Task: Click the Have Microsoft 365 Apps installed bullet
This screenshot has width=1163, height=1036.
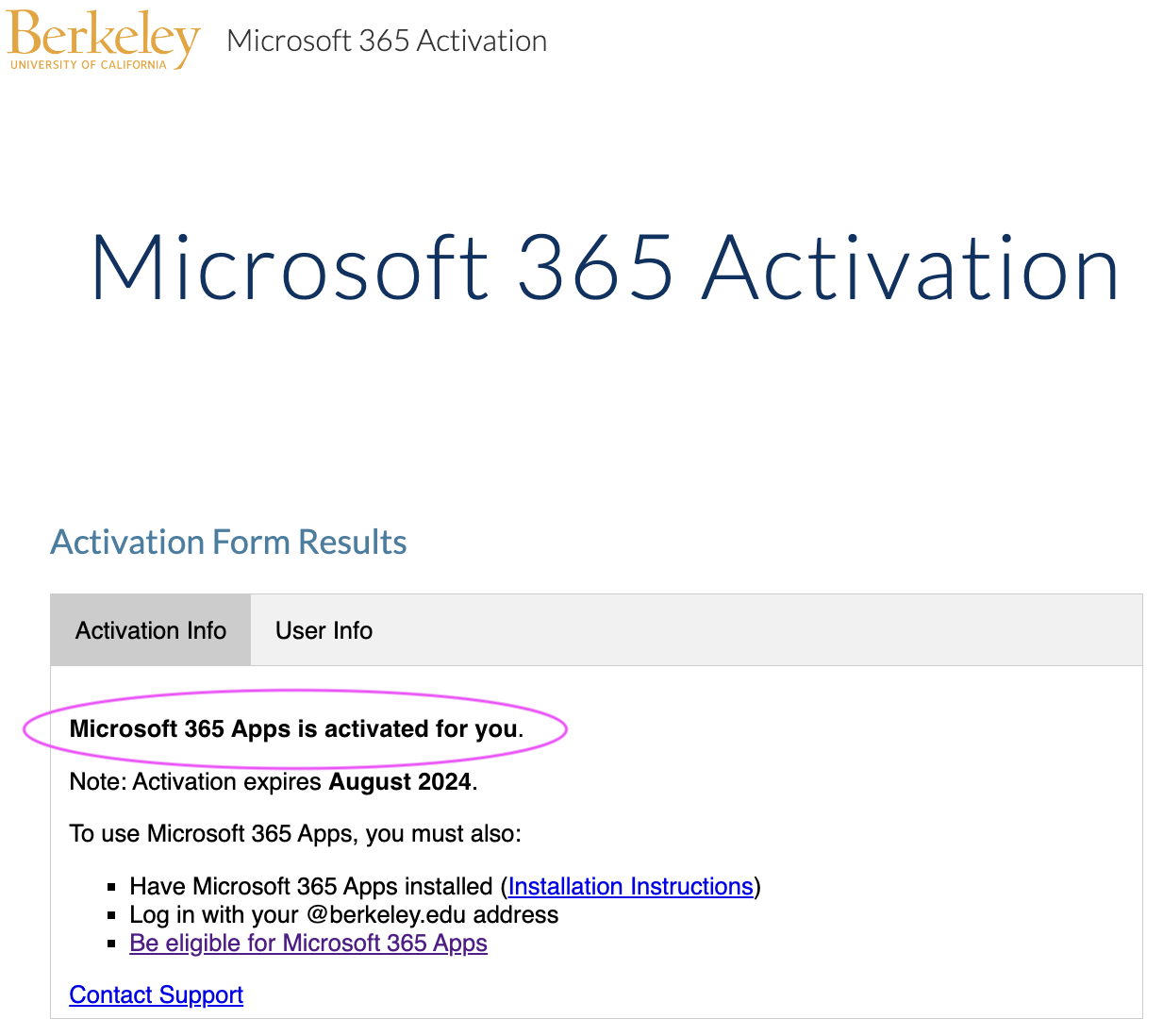Action: click(x=377, y=886)
